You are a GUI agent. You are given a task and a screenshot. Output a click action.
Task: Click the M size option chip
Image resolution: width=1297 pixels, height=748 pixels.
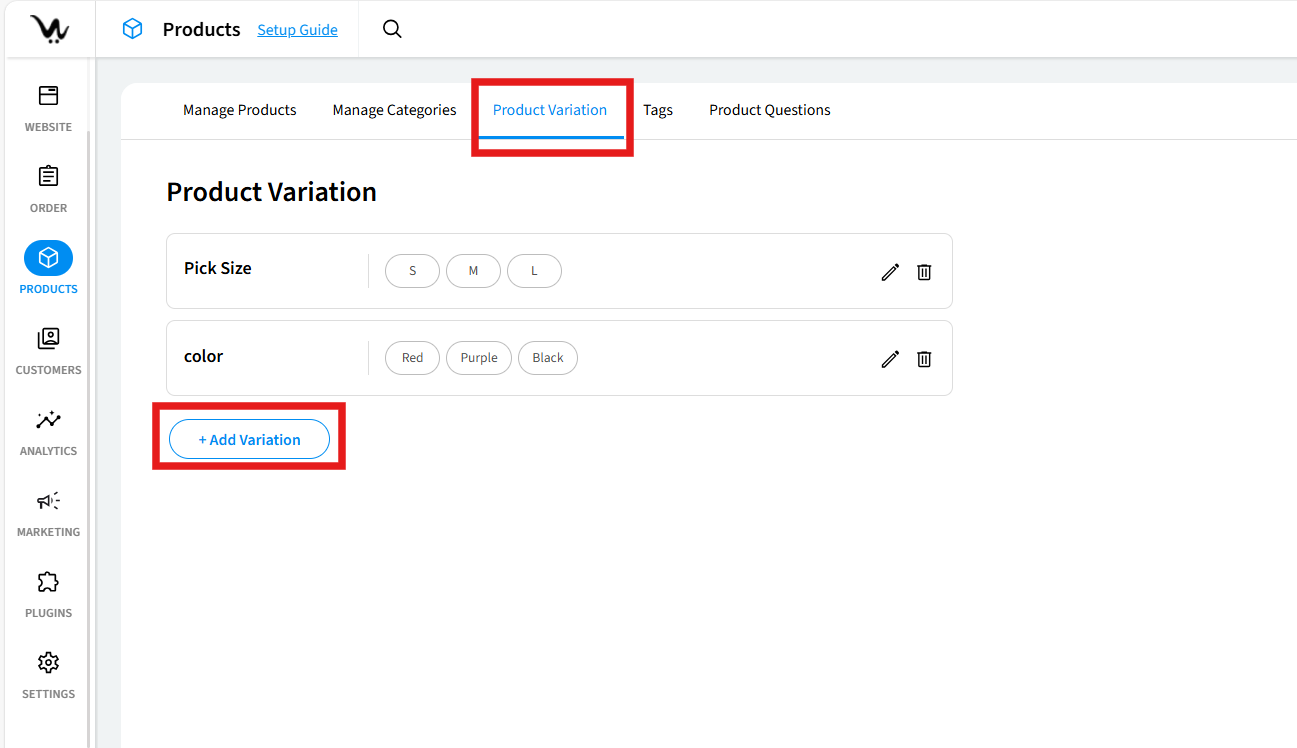tap(473, 271)
